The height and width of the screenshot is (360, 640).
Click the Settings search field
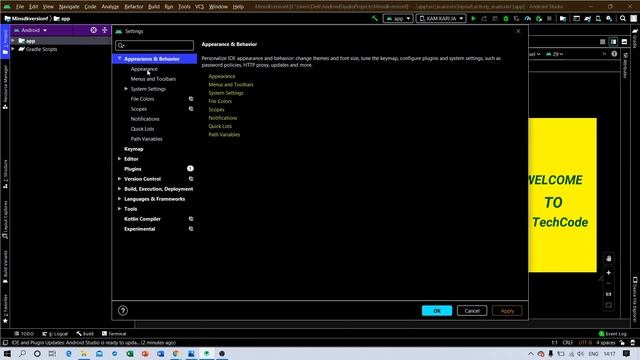pos(155,45)
